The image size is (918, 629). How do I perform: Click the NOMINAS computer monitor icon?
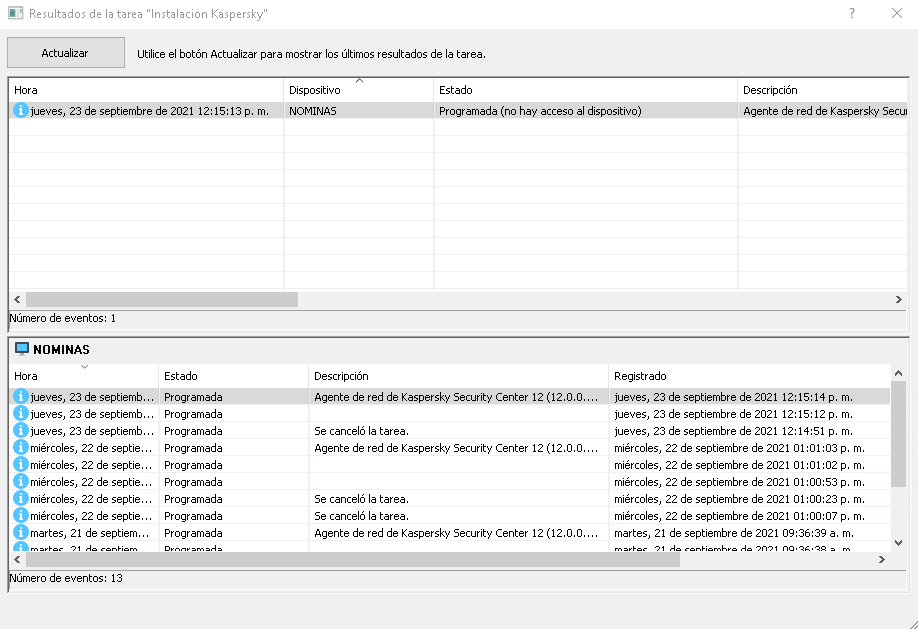click(22, 349)
